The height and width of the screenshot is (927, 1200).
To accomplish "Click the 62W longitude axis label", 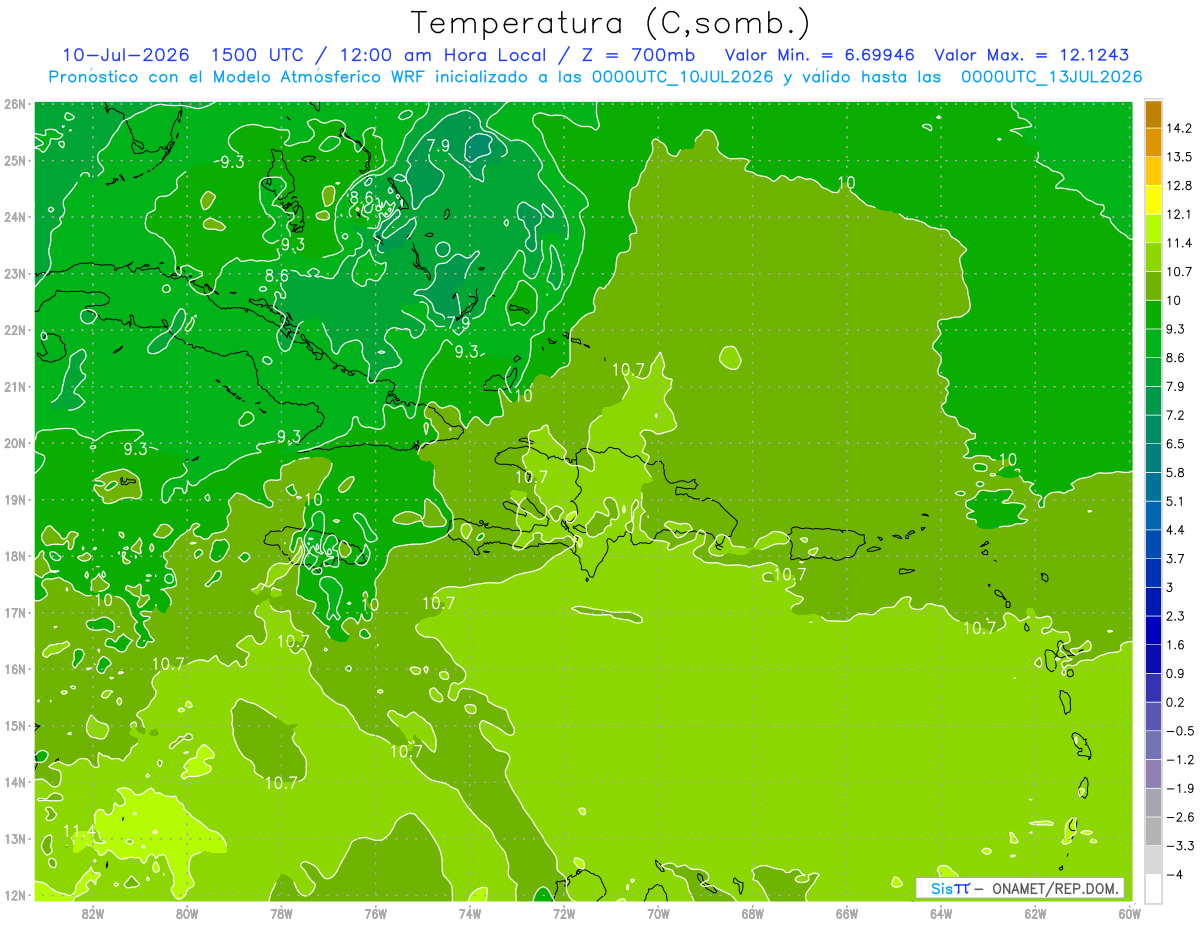I will point(1035,913).
